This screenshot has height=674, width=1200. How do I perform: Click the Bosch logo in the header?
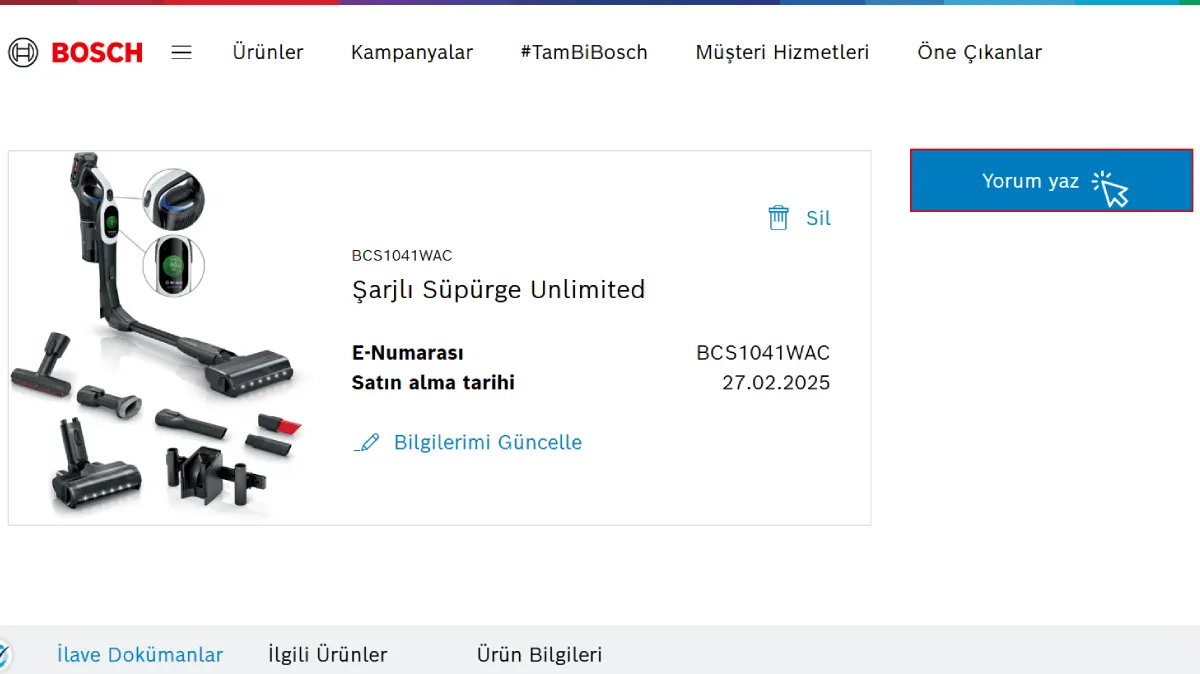pyautogui.click(x=76, y=53)
